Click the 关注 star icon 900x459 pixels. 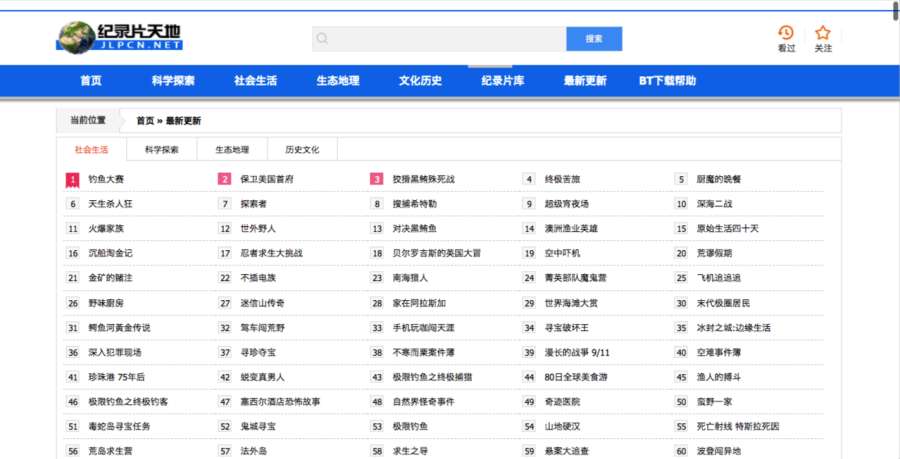(823, 32)
